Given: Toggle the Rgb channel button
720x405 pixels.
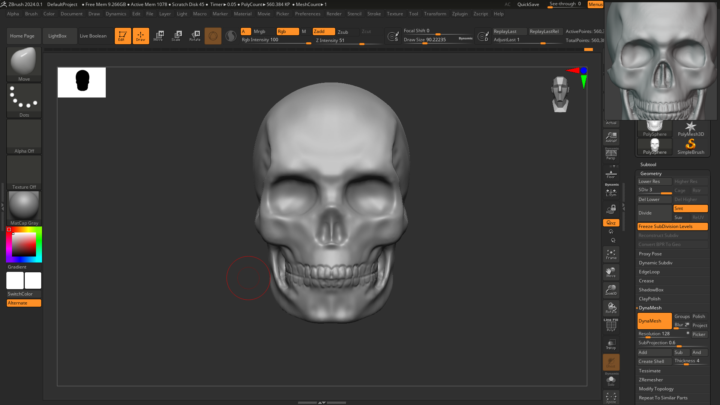Looking at the screenshot, I should [x=287, y=32].
